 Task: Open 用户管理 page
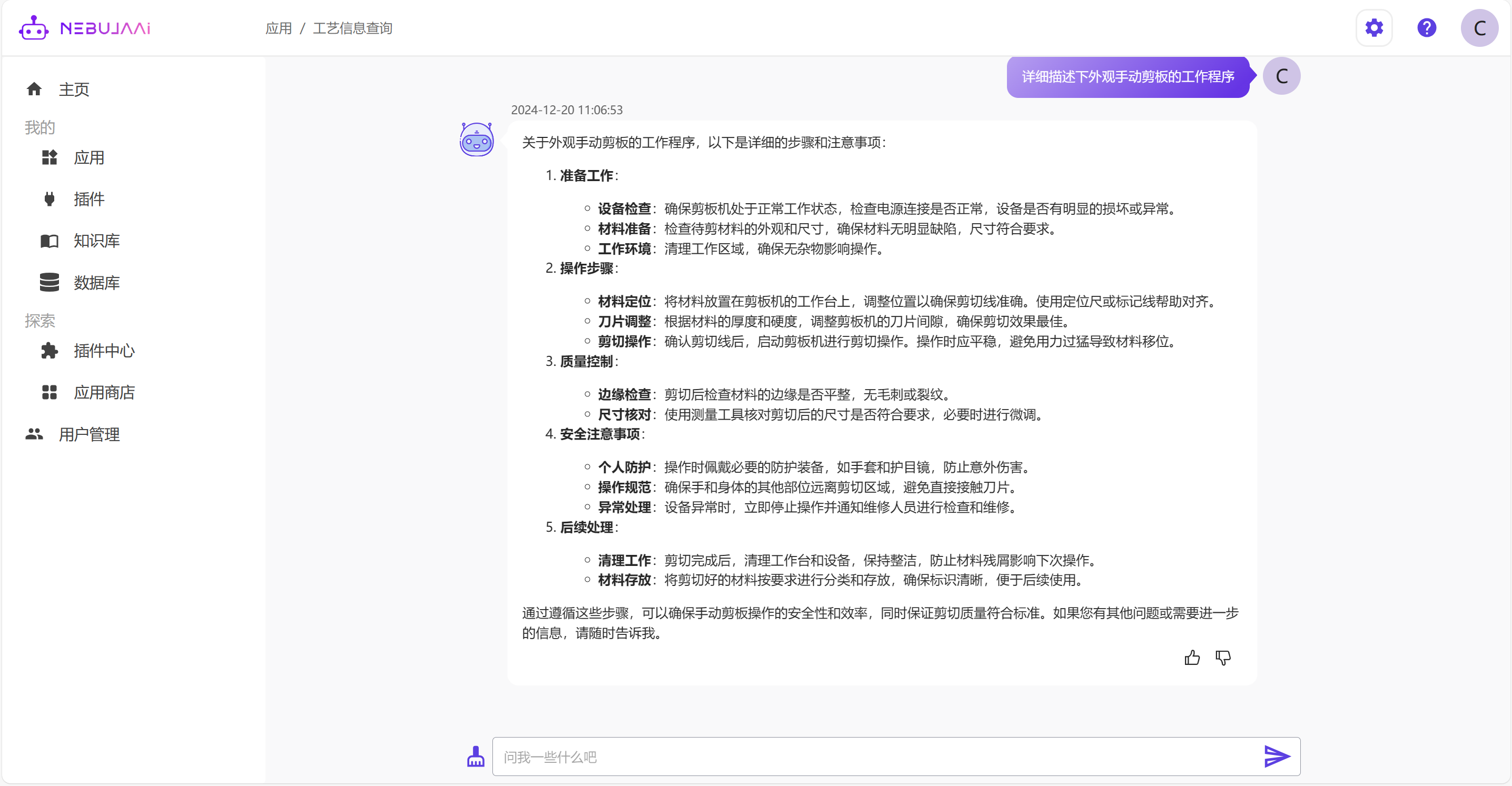88,434
